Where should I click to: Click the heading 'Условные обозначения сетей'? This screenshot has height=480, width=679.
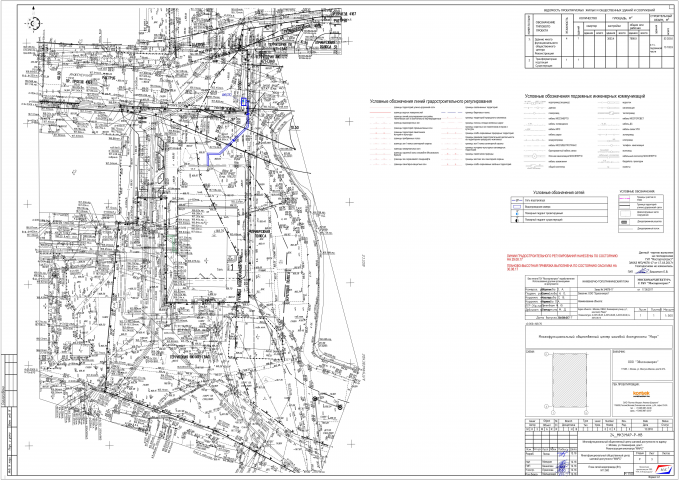559,192
